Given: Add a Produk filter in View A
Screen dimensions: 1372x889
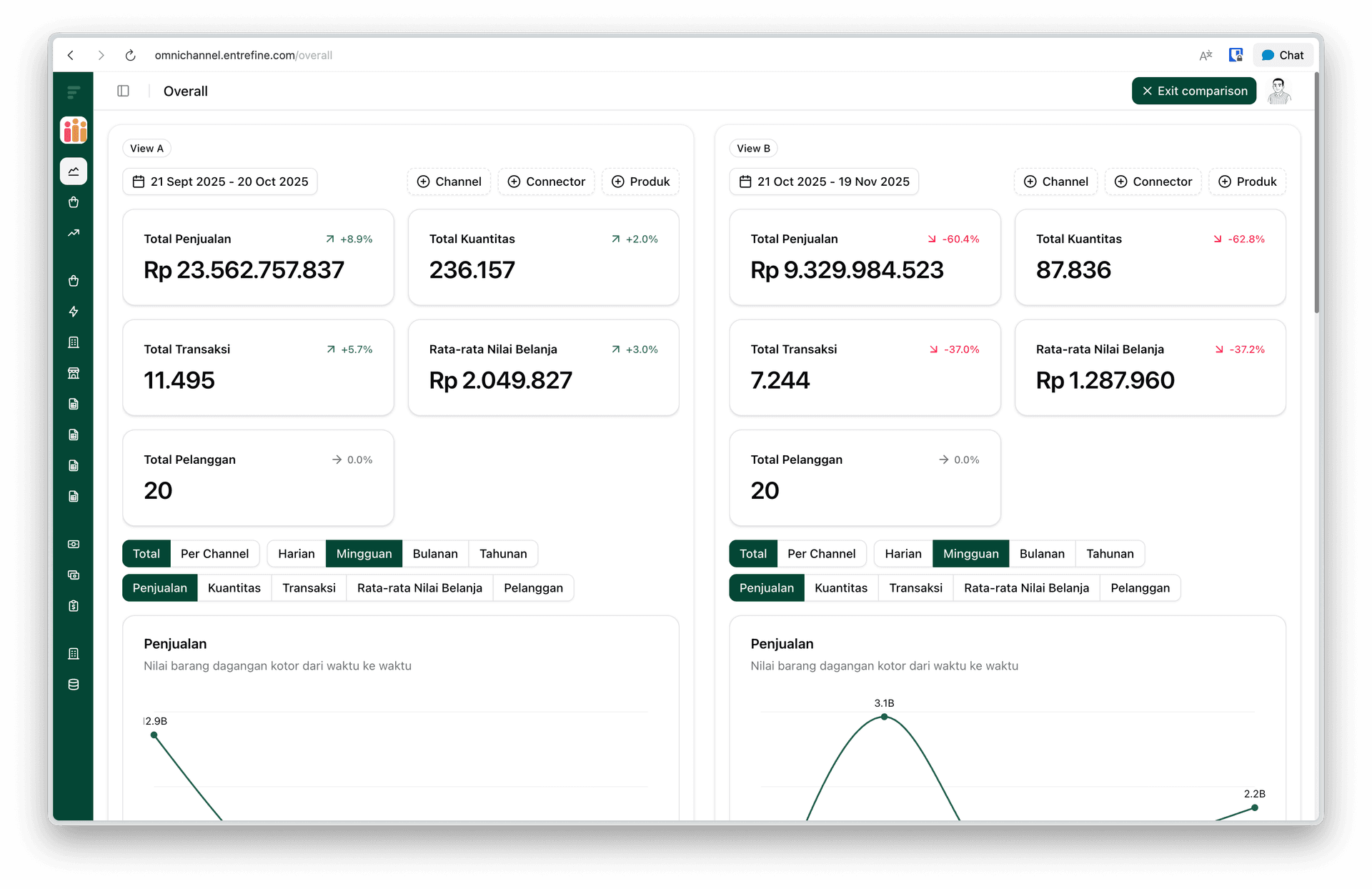Looking at the screenshot, I should 640,182.
